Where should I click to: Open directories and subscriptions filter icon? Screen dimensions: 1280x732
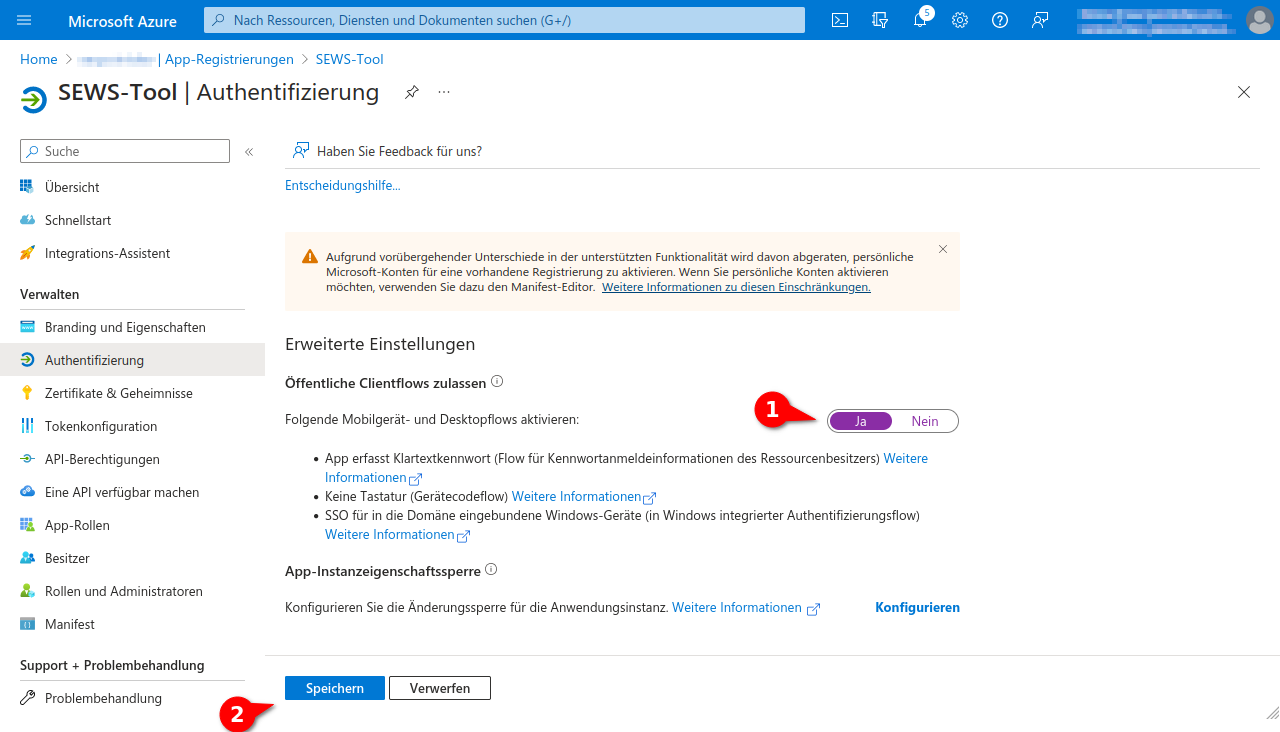click(x=880, y=20)
